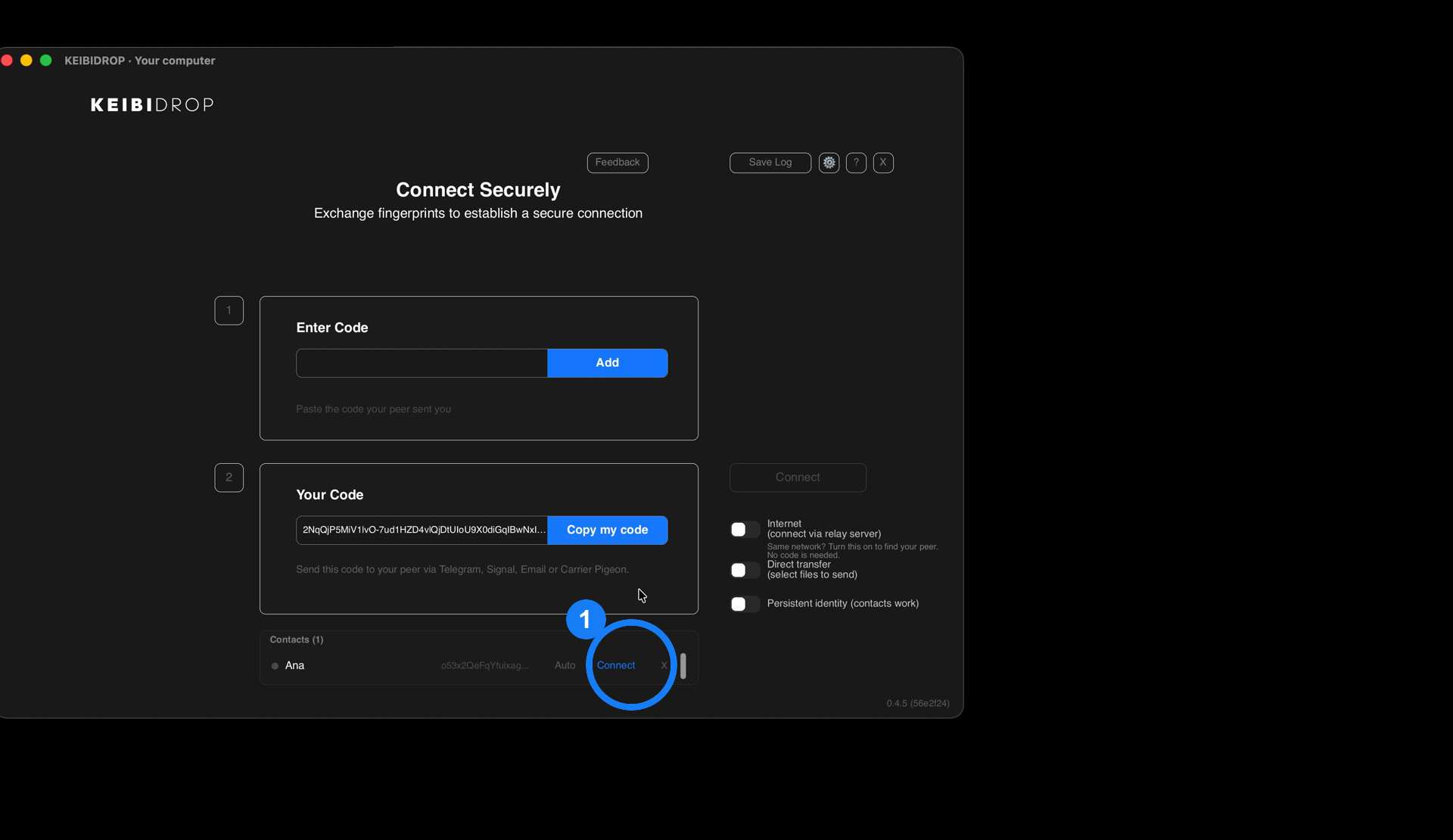
Task: Click Auto option in Ana's row
Action: coord(565,666)
